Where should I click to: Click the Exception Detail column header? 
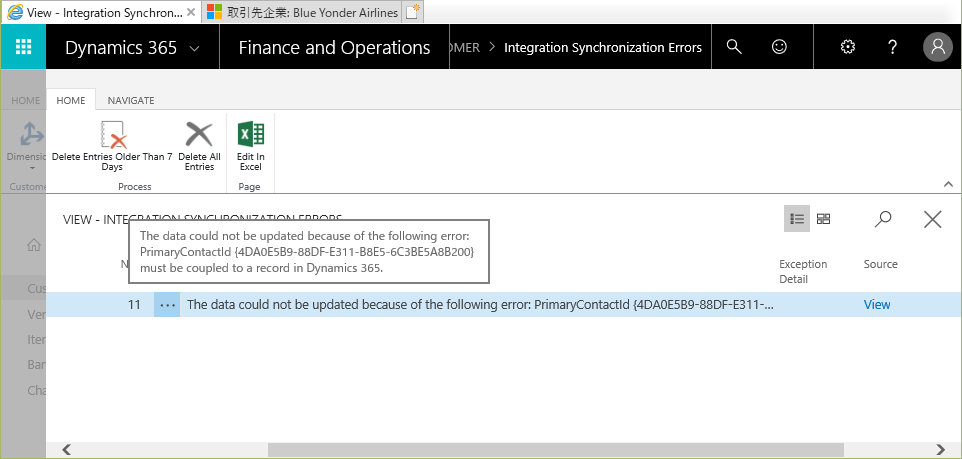(803, 271)
